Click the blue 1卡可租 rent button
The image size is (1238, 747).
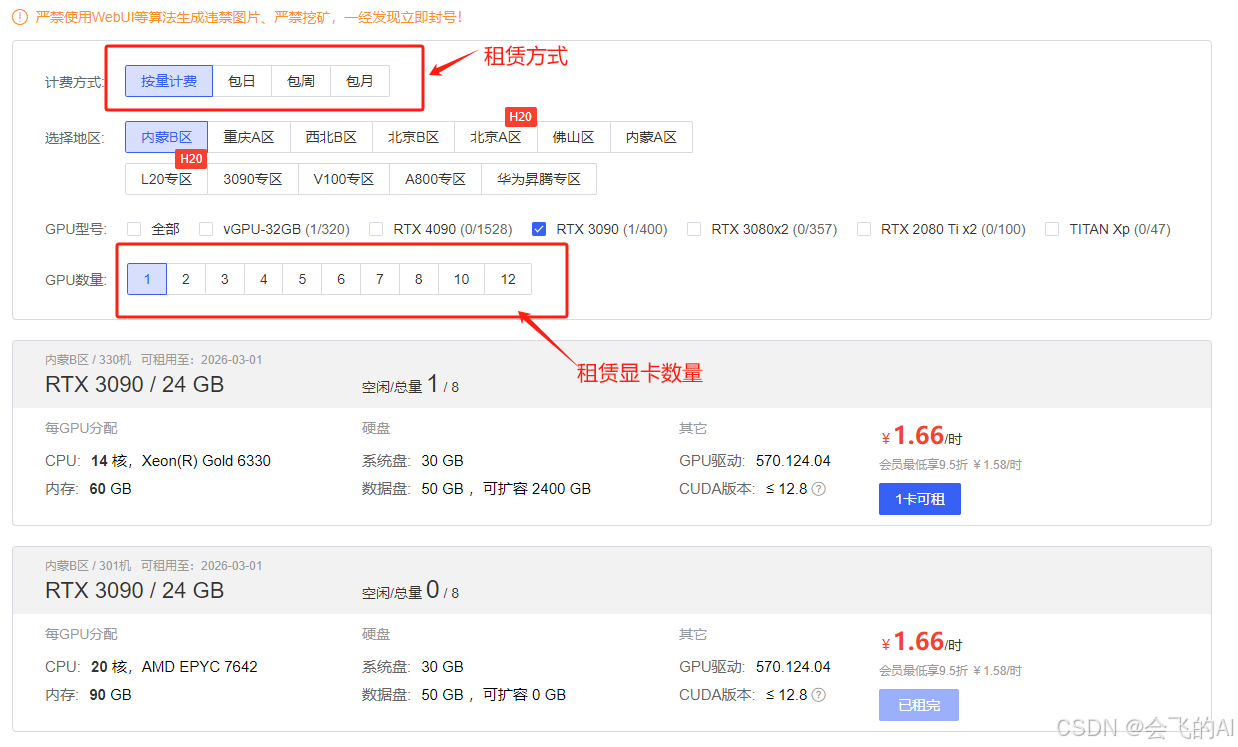pyautogui.click(x=920, y=499)
